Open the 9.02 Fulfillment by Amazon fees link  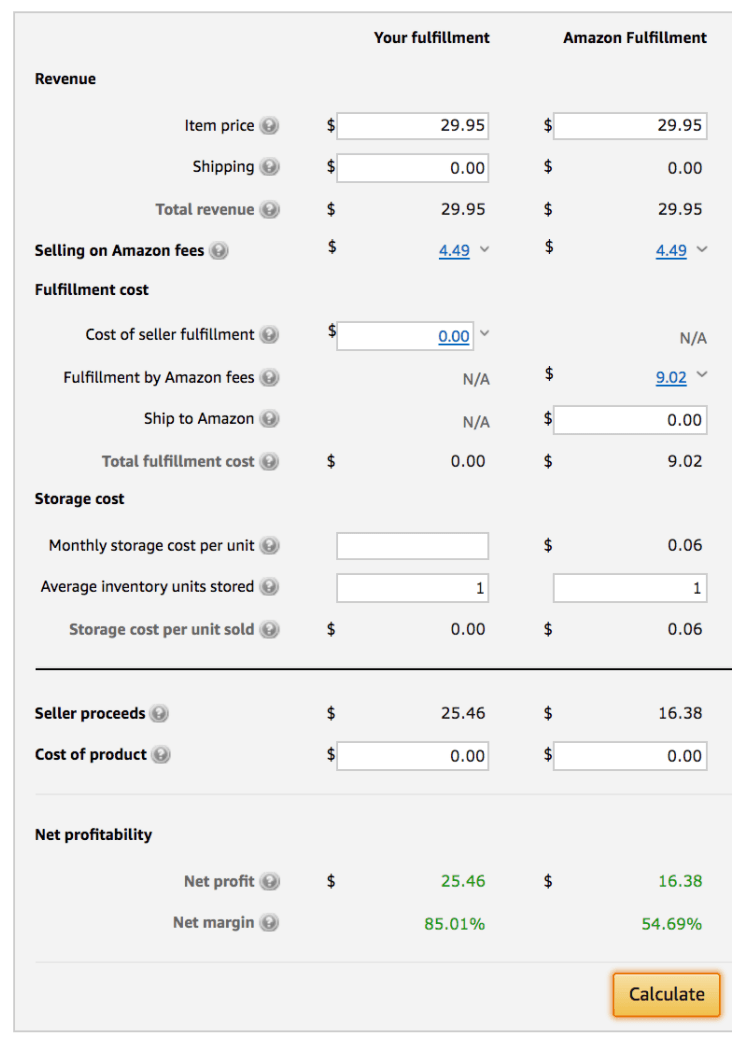(x=671, y=378)
